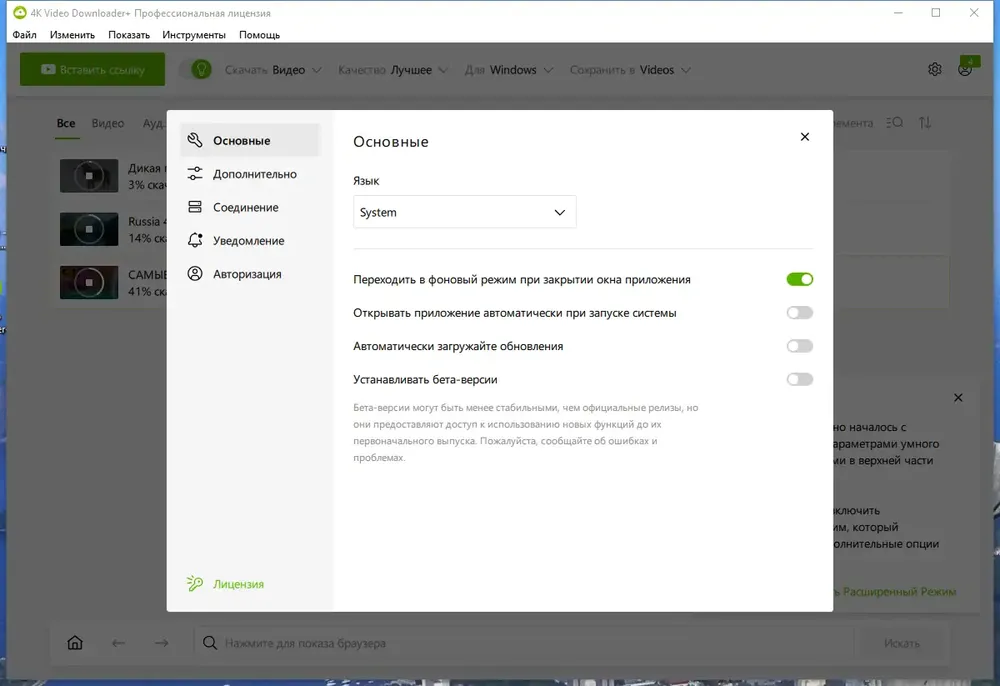Open the settings gear in the toolbar
The width and height of the screenshot is (1000, 686).
[934, 69]
